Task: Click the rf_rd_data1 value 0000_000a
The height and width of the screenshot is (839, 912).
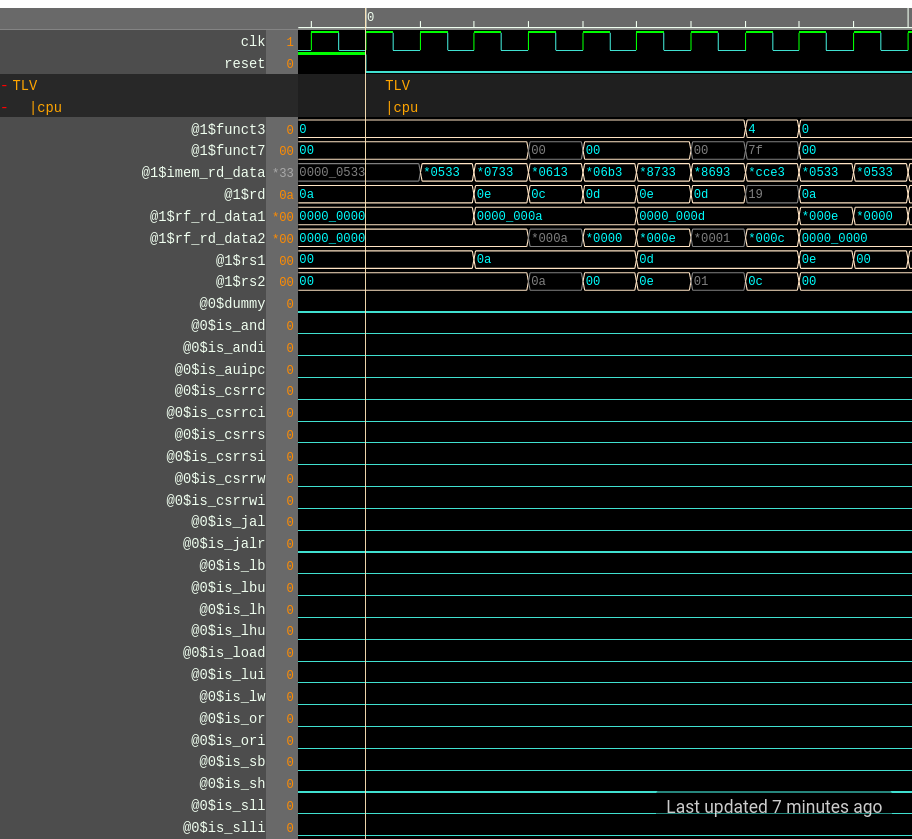Action: click(555, 216)
